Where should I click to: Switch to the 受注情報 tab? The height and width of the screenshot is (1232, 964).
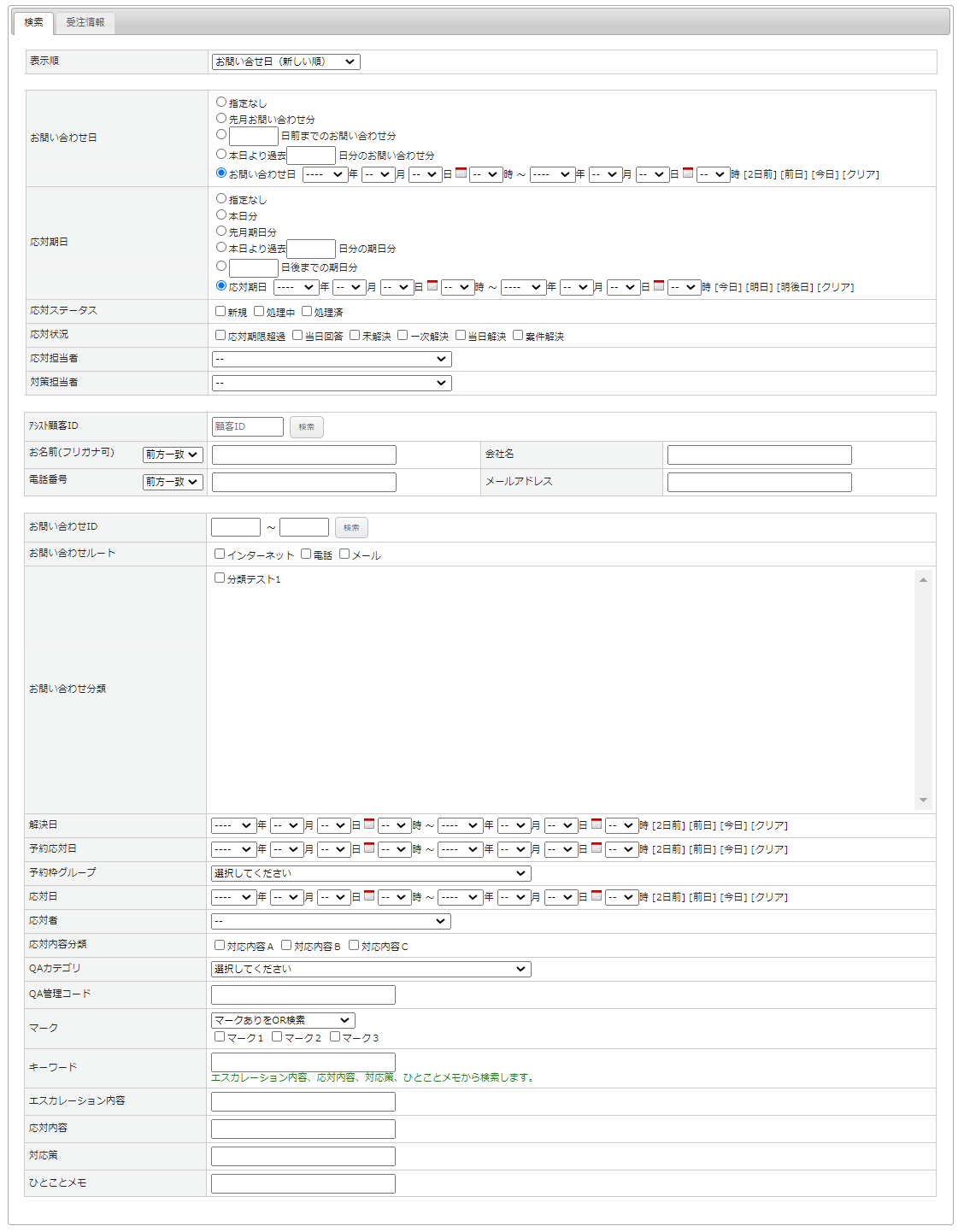(85, 22)
